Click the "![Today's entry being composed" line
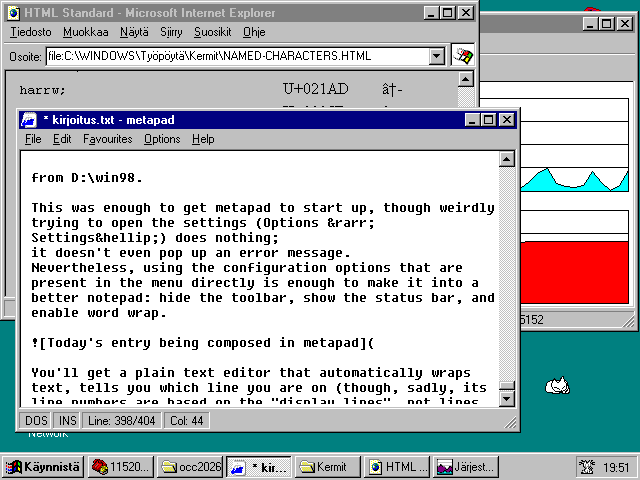This screenshot has width=640, height=480. click(202, 343)
